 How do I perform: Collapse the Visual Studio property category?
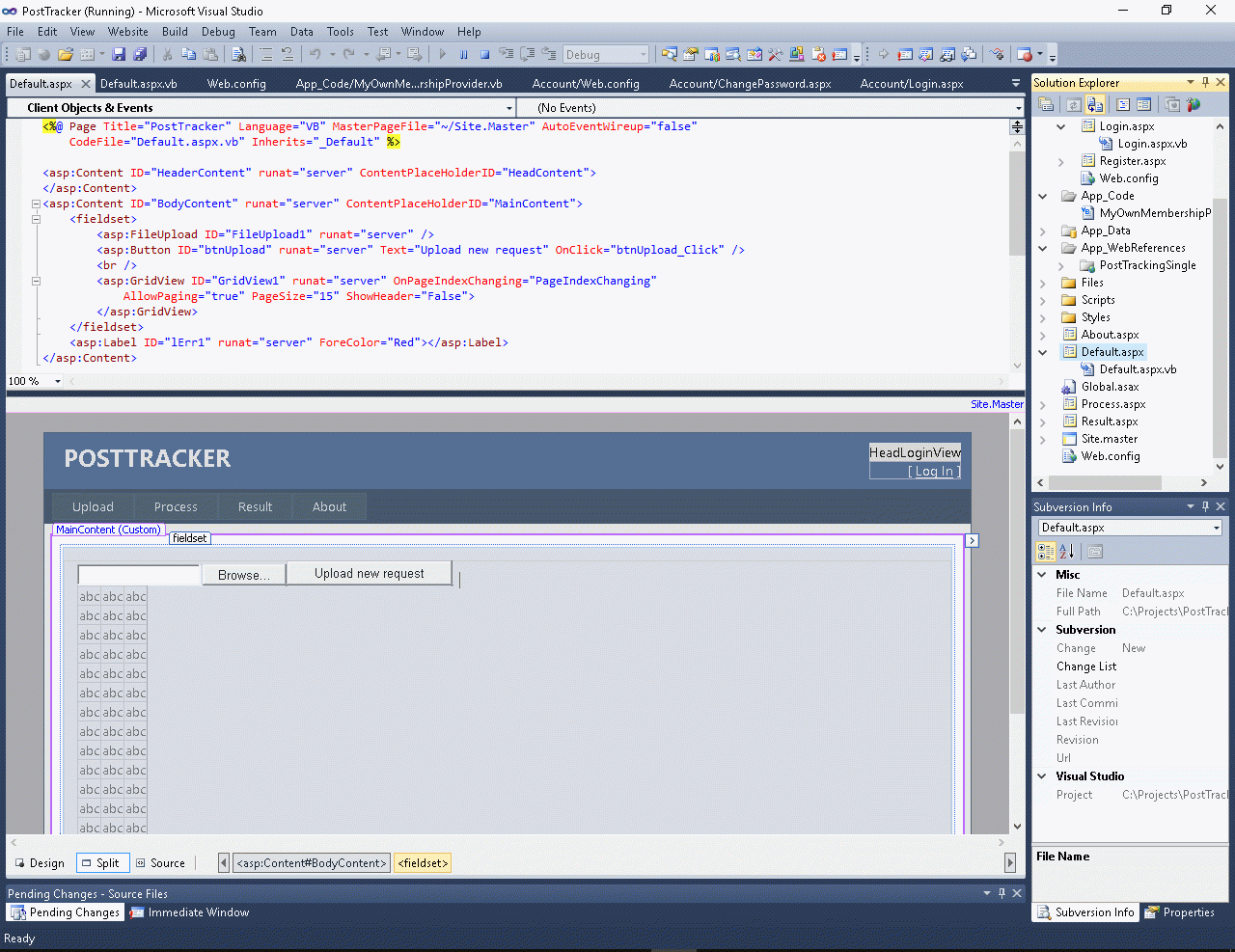pyautogui.click(x=1042, y=776)
